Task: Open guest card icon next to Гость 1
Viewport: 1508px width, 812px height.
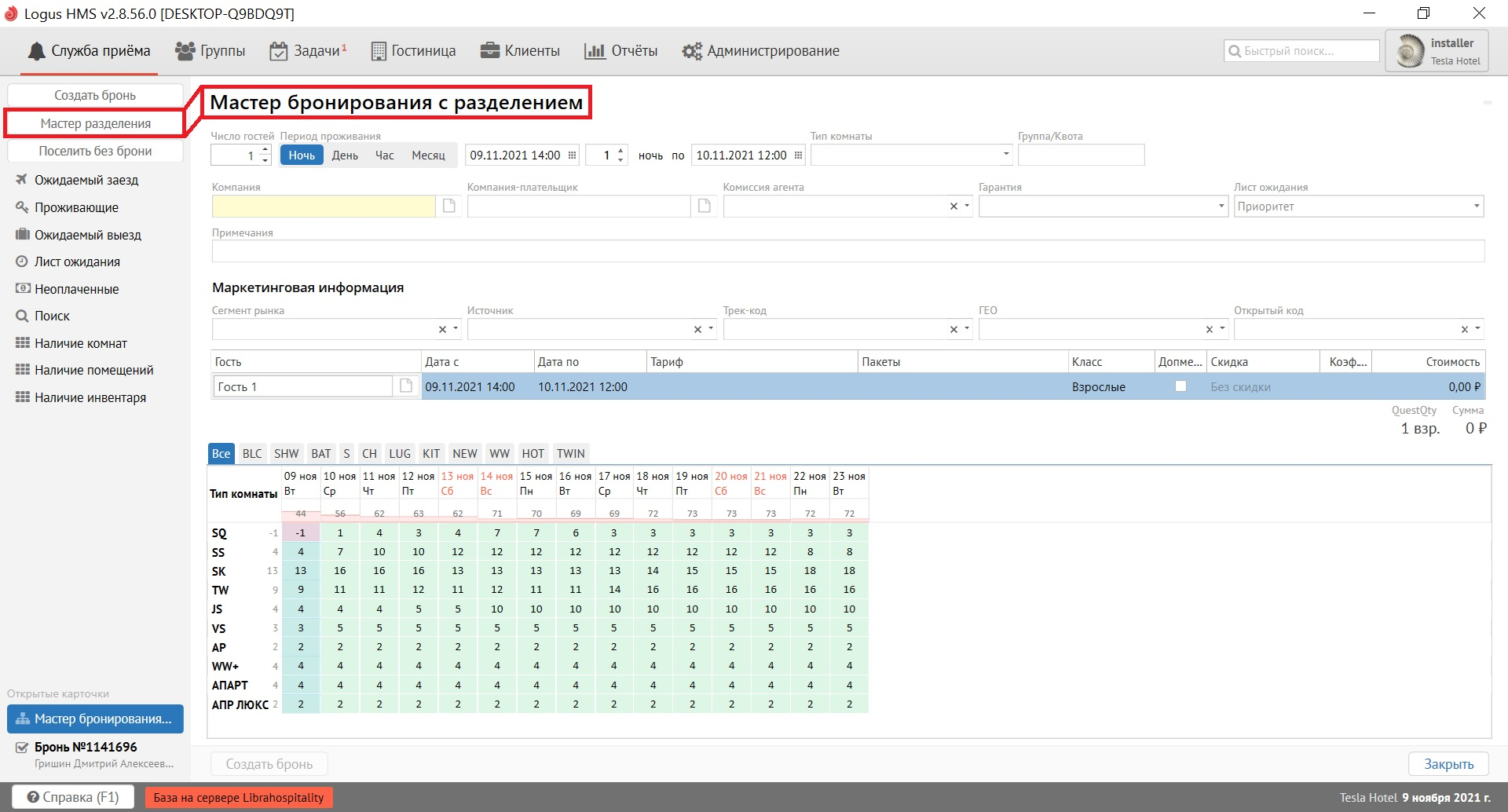Action: pos(406,386)
